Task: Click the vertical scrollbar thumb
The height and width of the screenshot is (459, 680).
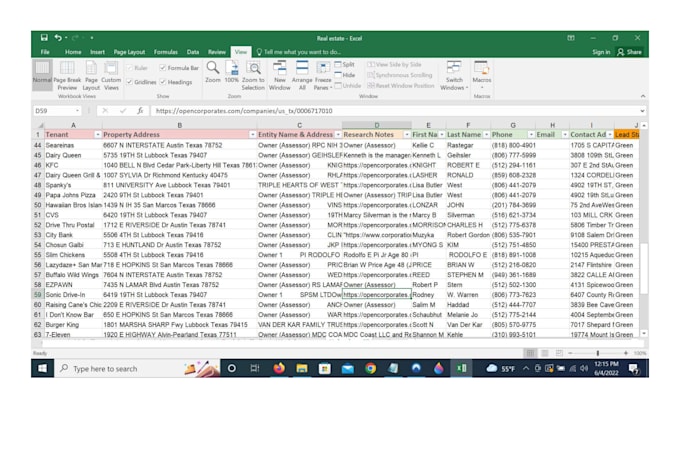Action: 644,268
